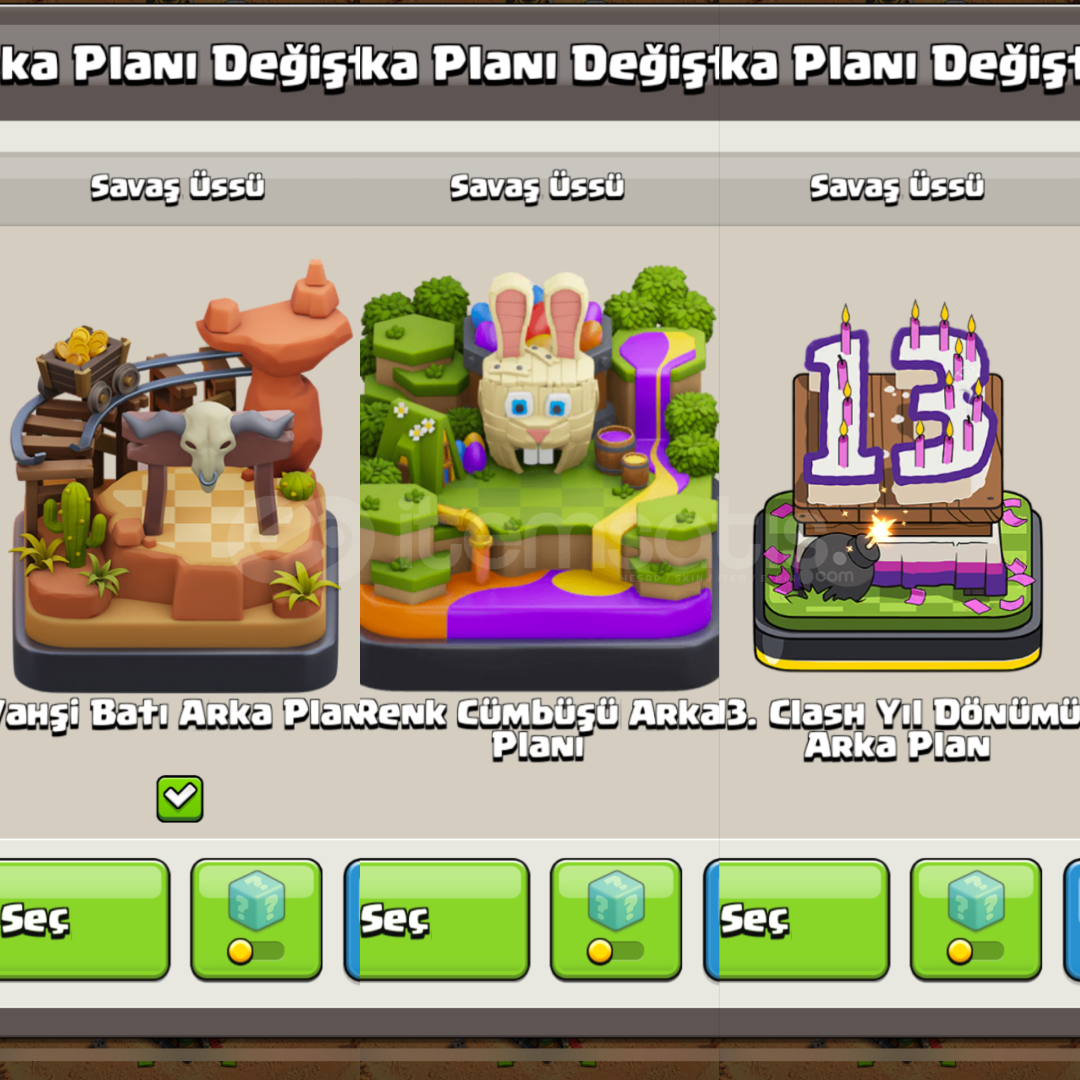Click the Wild West scenery random cube icon
Viewport: 1080px width, 1080px height.
256,900
